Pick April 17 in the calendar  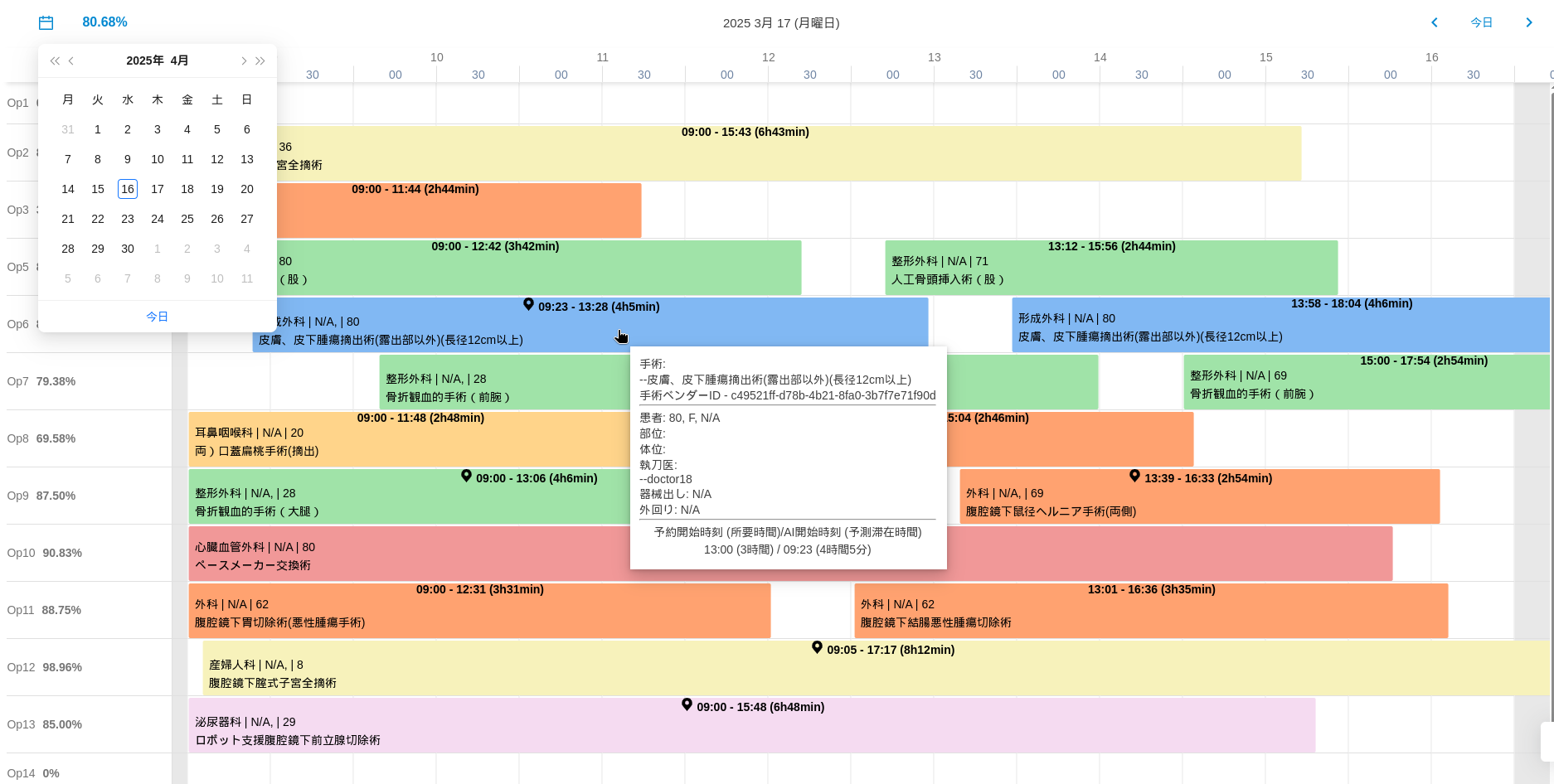[x=158, y=189]
